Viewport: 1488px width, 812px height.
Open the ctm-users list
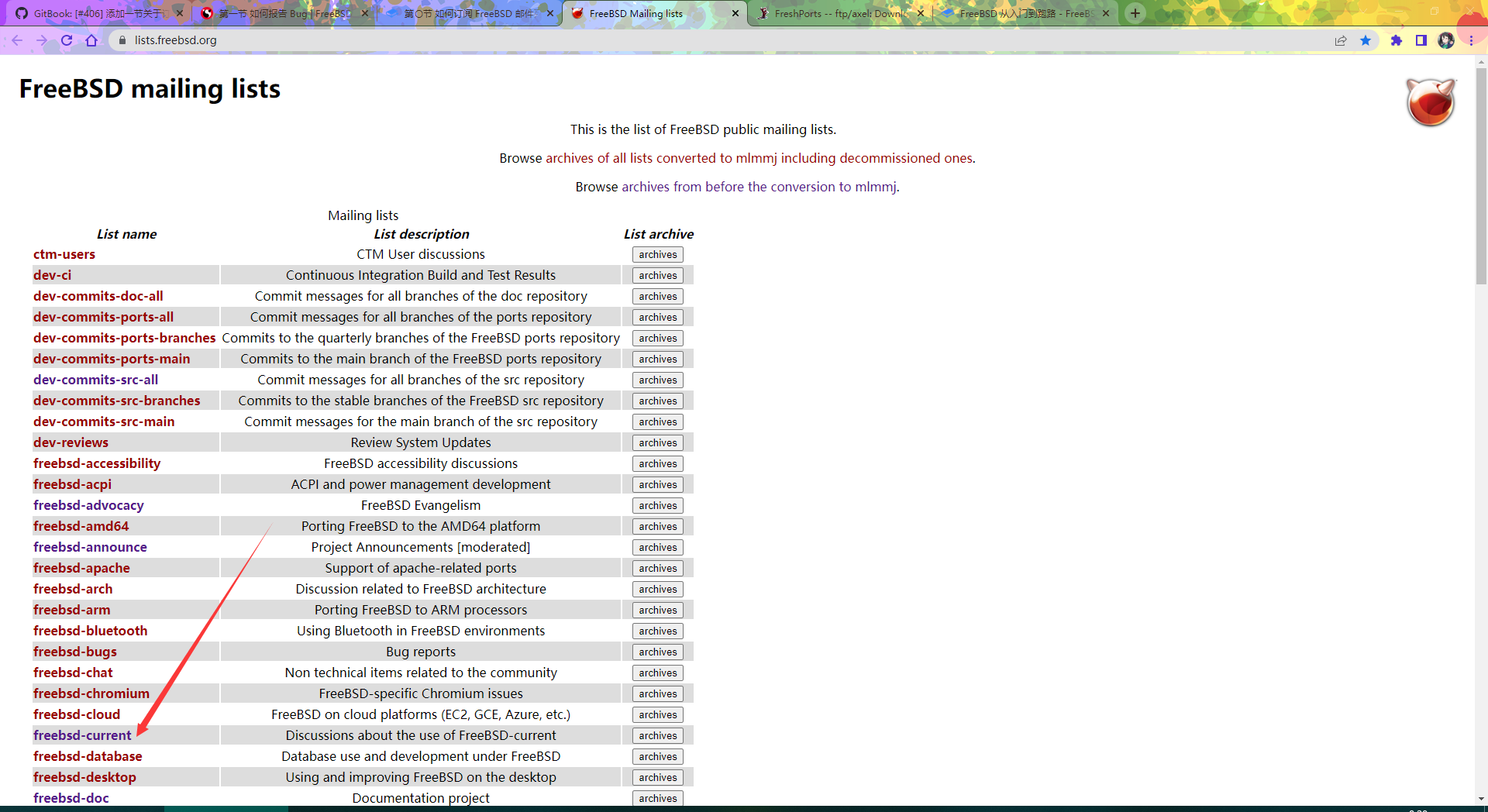(x=64, y=254)
